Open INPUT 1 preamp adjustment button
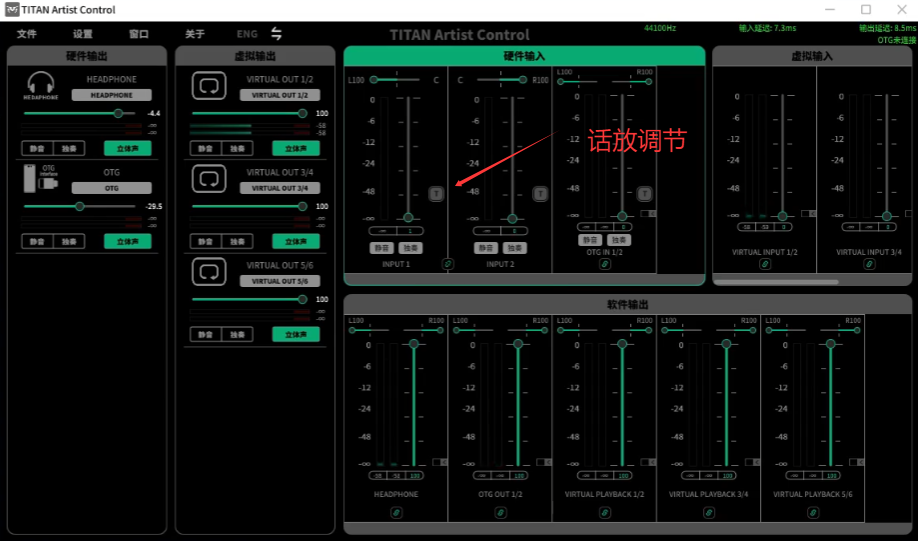Image resolution: width=918 pixels, height=541 pixels. coord(436,194)
